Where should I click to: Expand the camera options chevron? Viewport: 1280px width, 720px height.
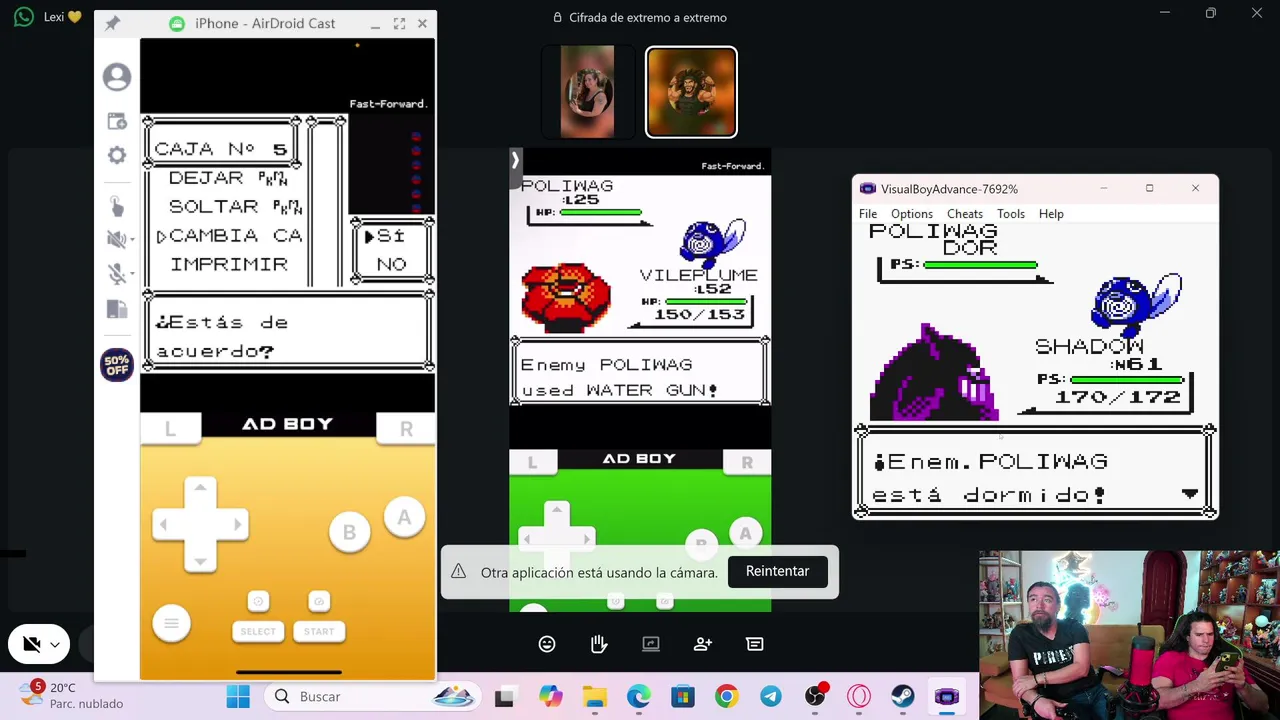(x=55, y=645)
